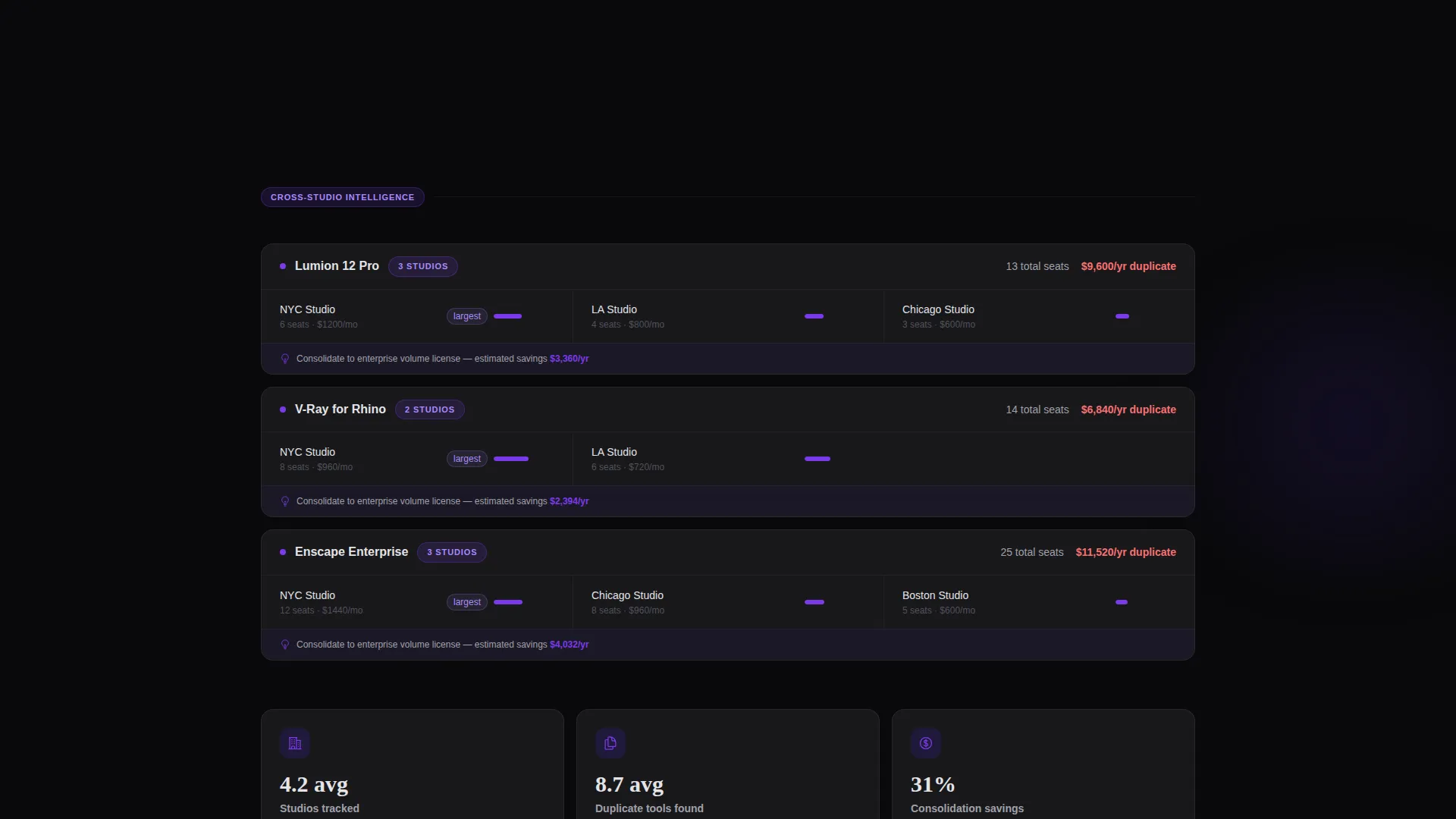
Task: Click the 3 Studios tag on Enscape Enterprise
Action: click(x=452, y=552)
